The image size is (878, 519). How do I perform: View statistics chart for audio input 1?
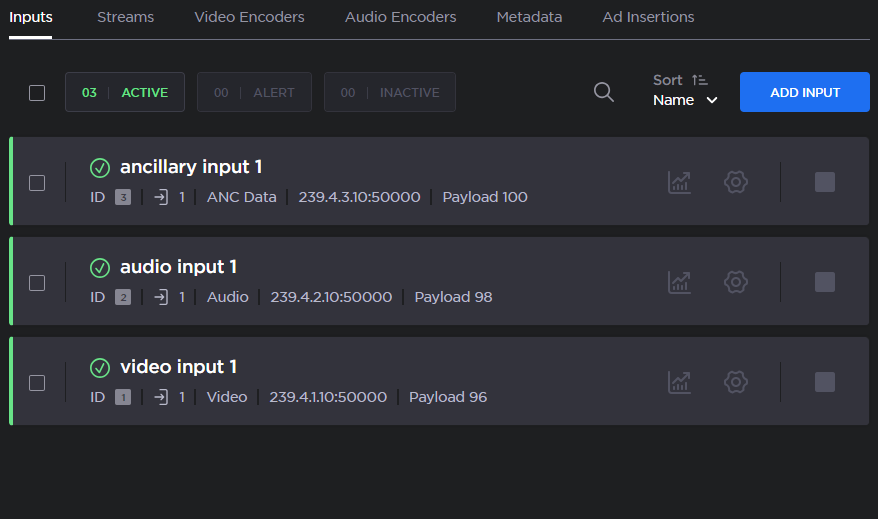[679, 282]
